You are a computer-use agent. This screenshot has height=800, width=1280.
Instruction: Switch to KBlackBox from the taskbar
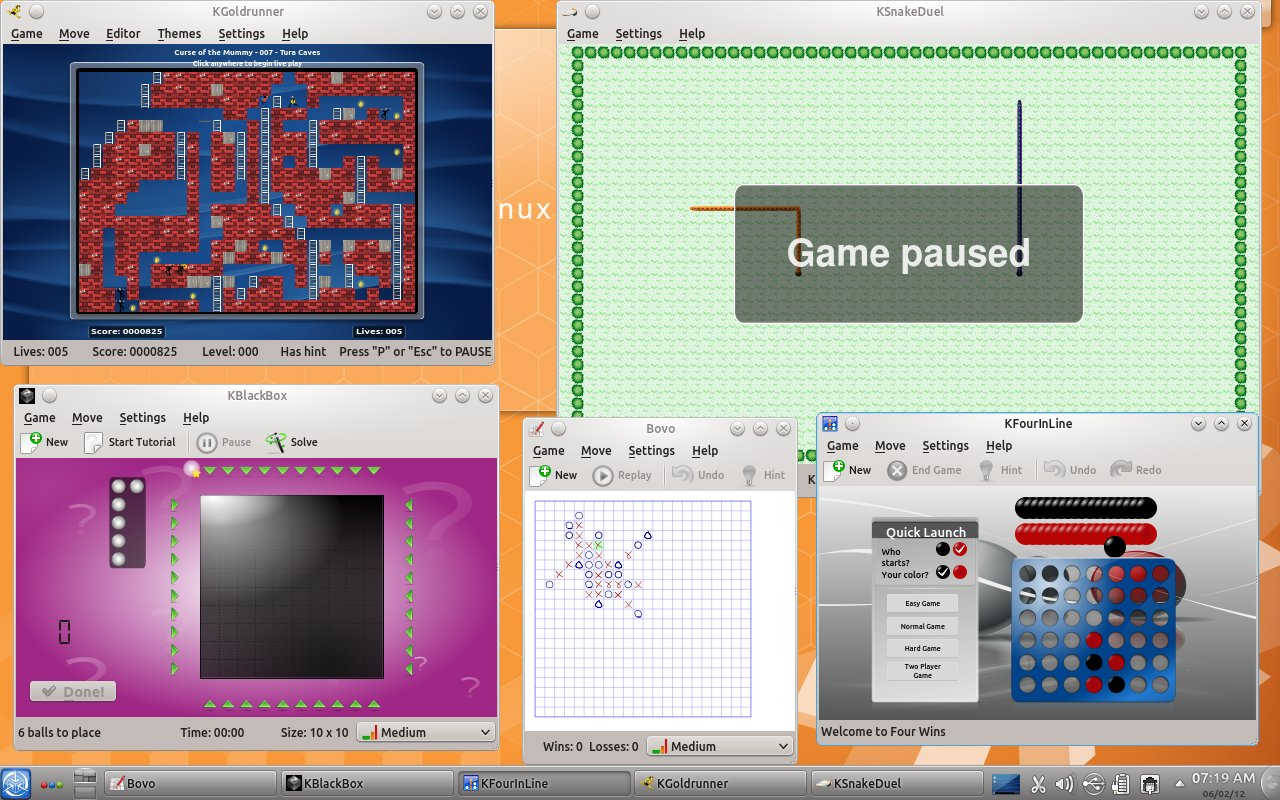pyautogui.click(x=367, y=784)
